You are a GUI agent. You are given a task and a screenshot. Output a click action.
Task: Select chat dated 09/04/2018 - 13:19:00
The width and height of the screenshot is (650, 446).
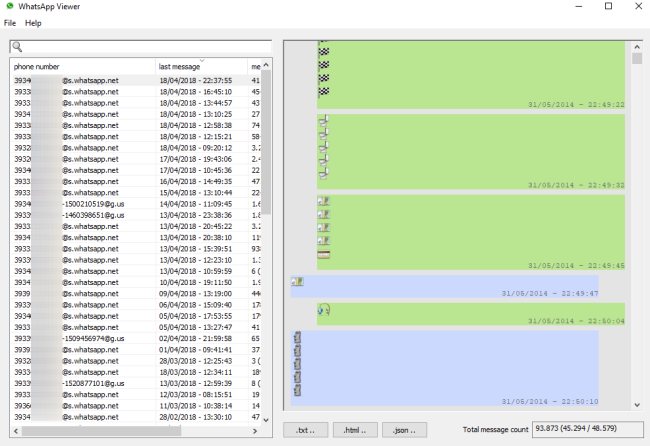(x=136, y=293)
